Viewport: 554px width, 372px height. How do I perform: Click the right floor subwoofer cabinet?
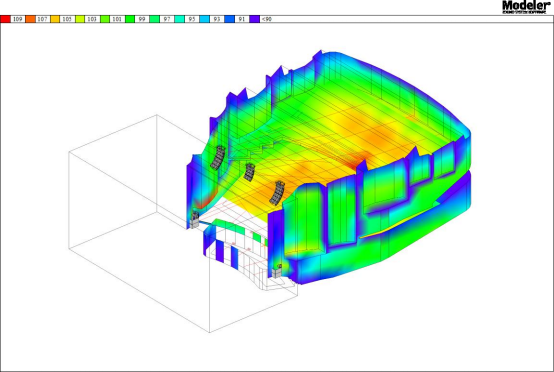[277, 271]
